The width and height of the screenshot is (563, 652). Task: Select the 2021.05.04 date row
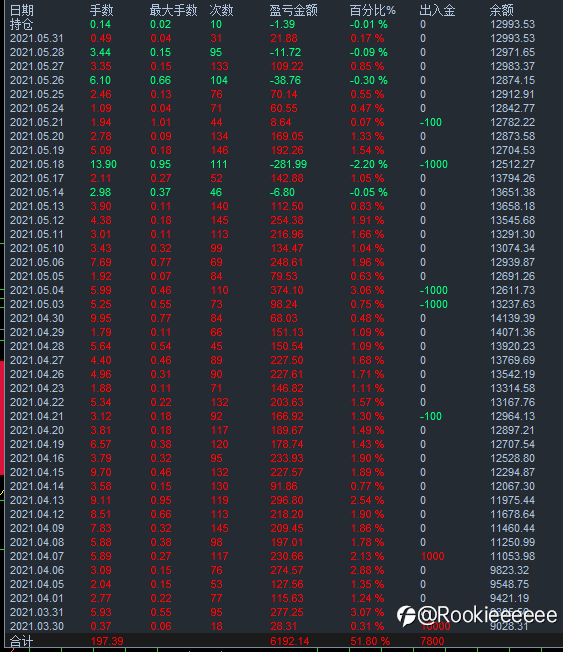click(x=37, y=291)
